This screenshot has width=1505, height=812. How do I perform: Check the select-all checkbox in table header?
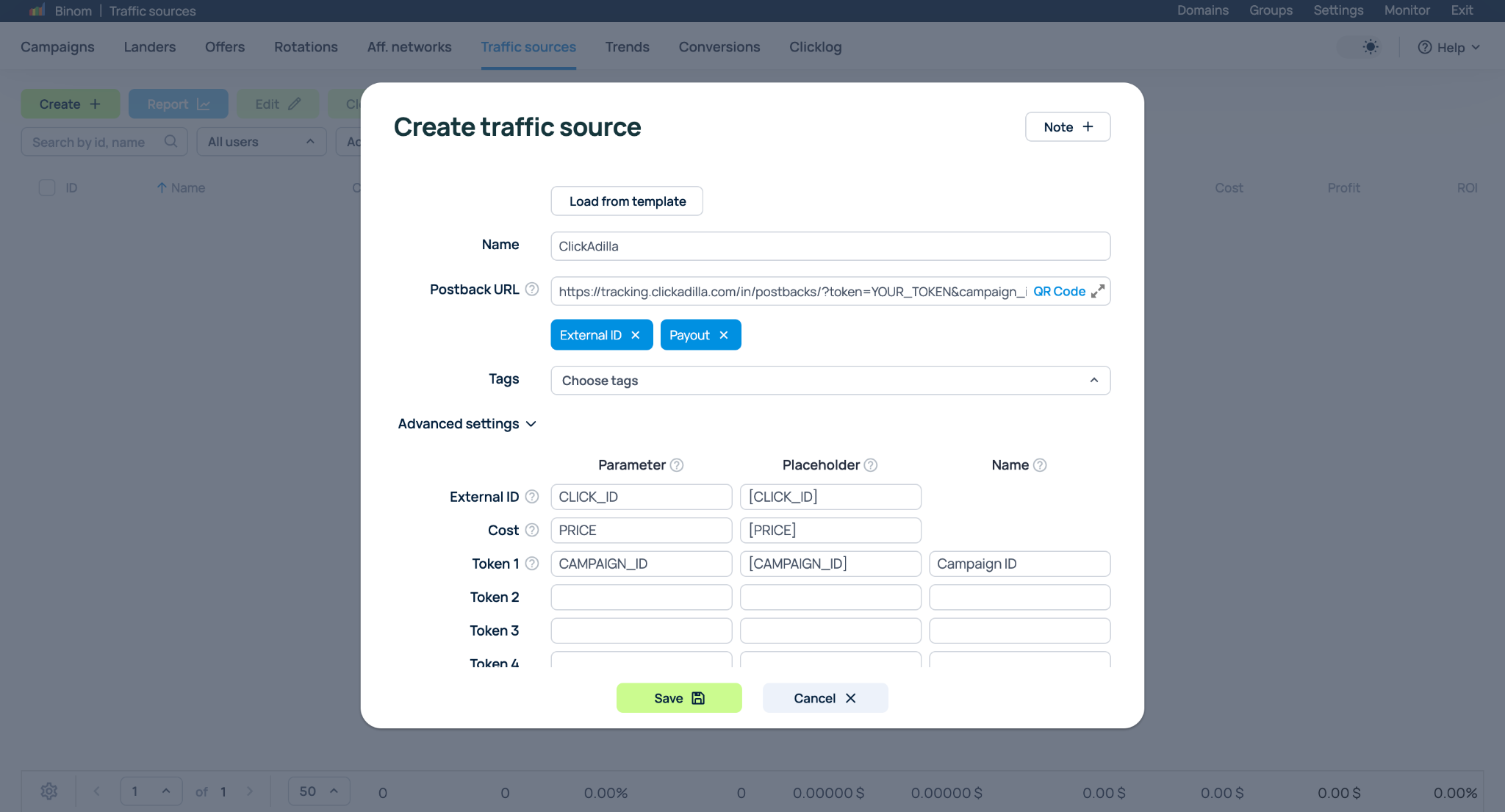click(x=47, y=188)
